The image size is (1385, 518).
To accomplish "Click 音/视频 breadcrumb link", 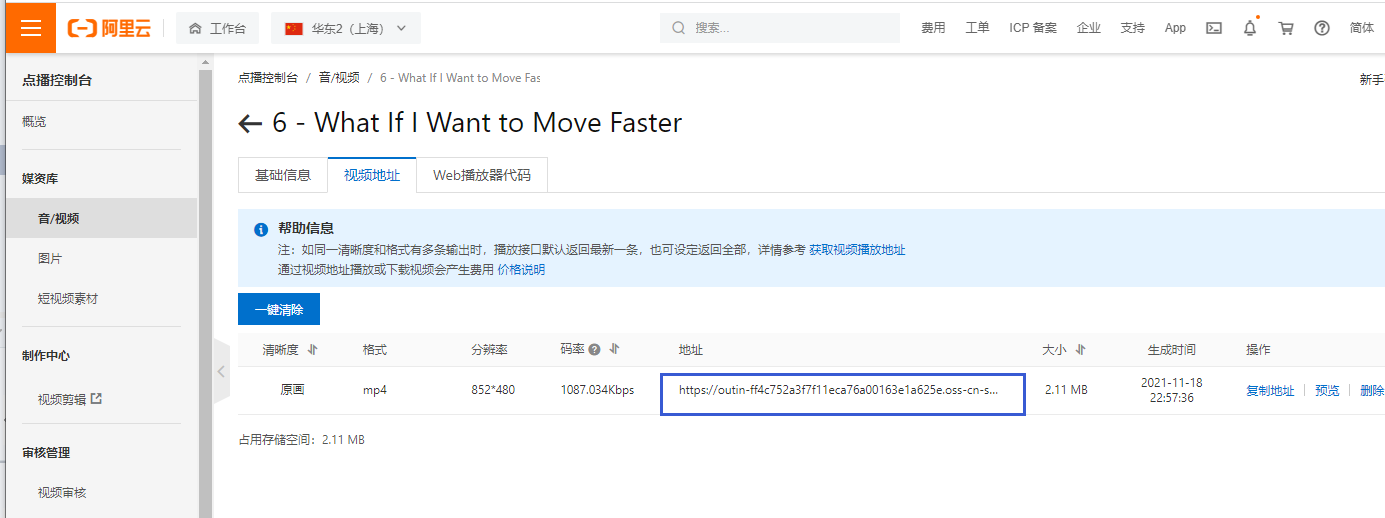I will click(339, 78).
